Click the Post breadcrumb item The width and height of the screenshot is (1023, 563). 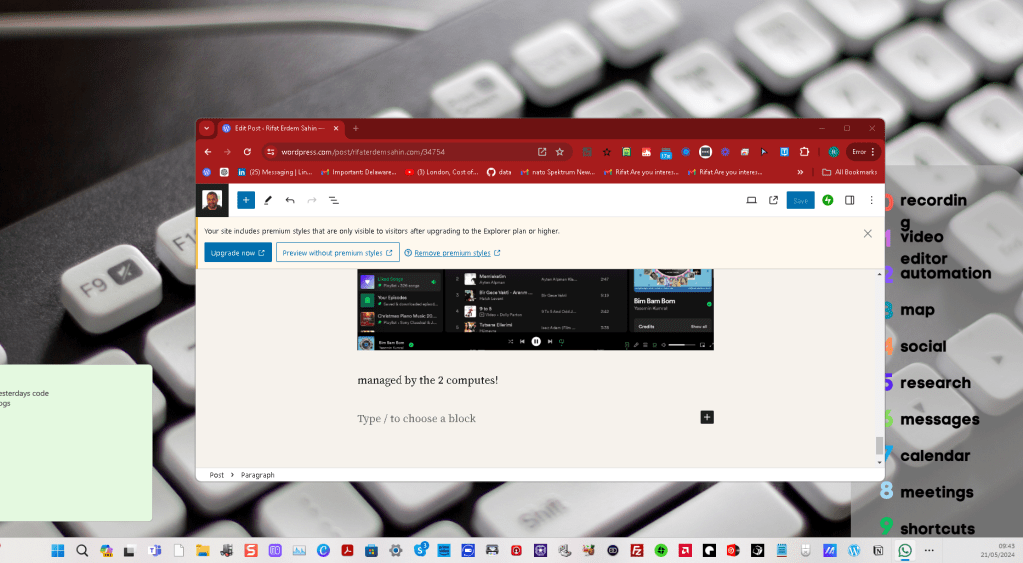[216, 475]
